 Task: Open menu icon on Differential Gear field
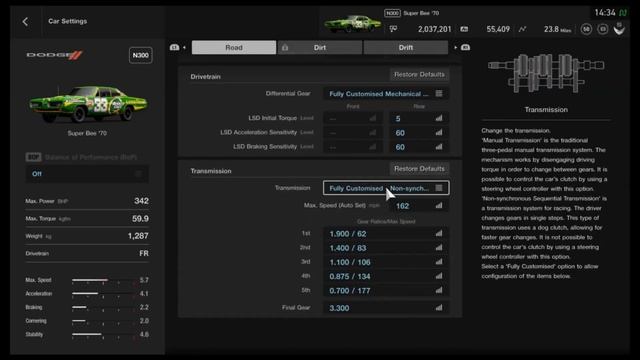[439, 93]
